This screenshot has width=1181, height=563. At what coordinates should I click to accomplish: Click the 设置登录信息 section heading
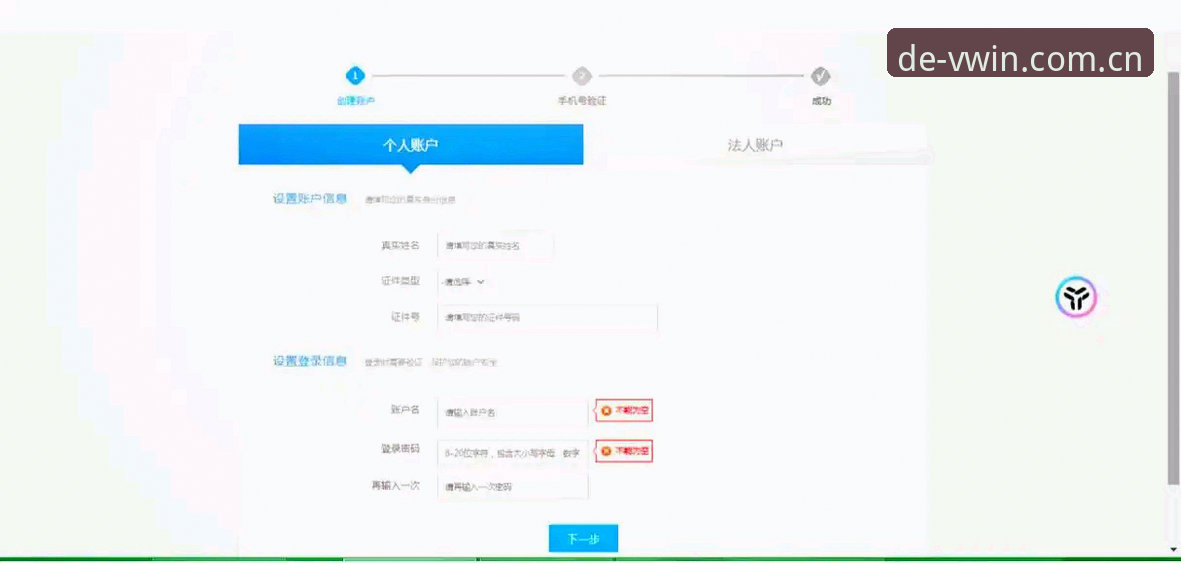coord(310,361)
